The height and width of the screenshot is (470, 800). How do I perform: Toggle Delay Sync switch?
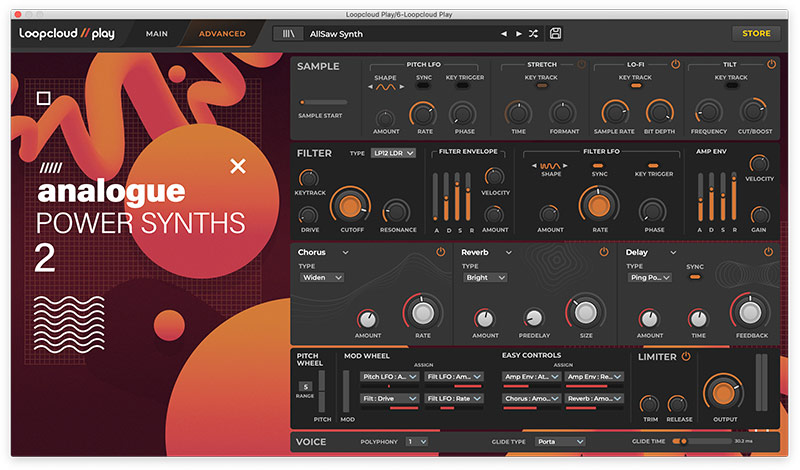pyautogui.click(x=694, y=277)
